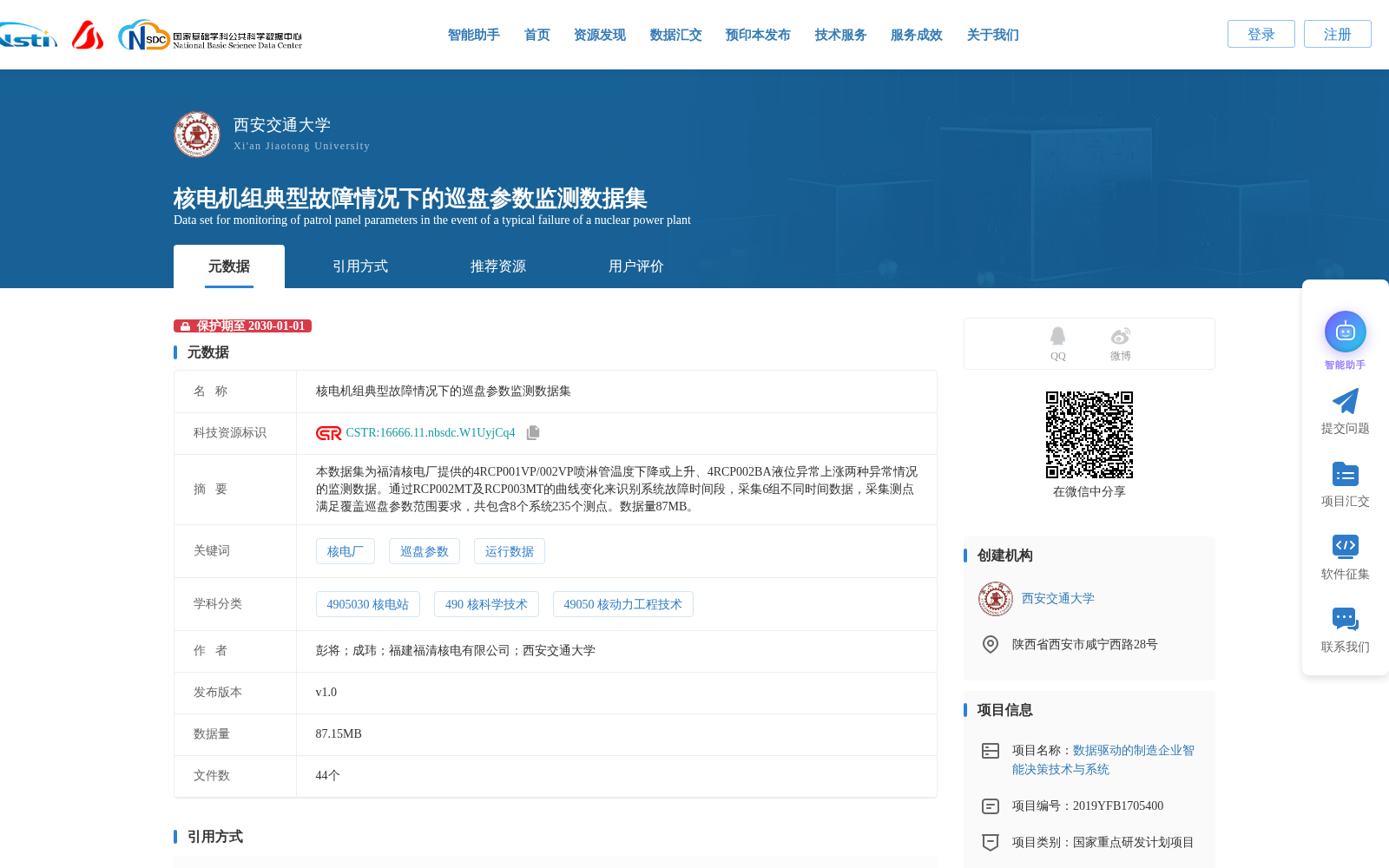Image resolution: width=1389 pixels, height=868 pixels.
Task: Click the WeChat share QR code
Action: pos(1089,435)
